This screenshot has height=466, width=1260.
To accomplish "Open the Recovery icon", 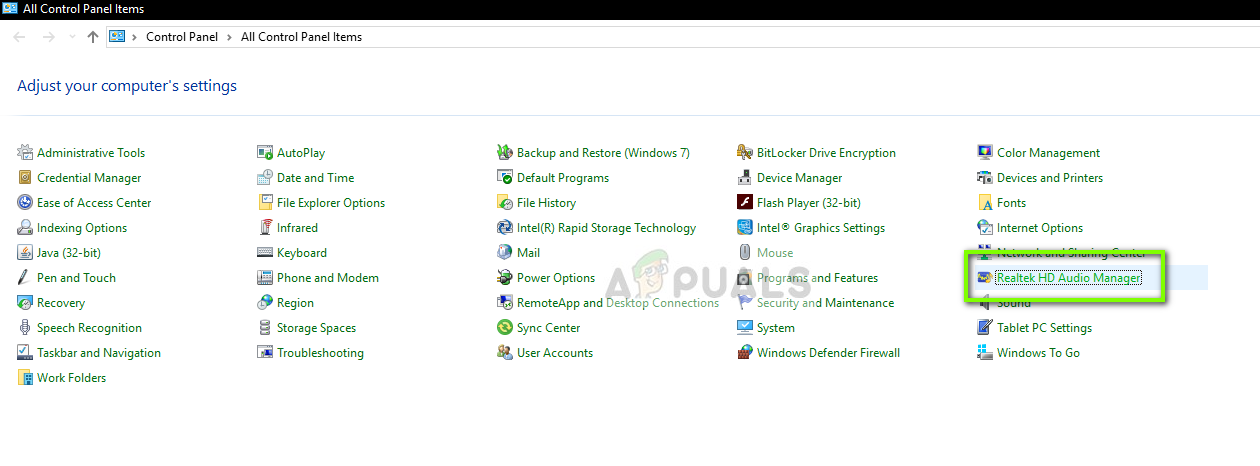I will coord(25,302).
